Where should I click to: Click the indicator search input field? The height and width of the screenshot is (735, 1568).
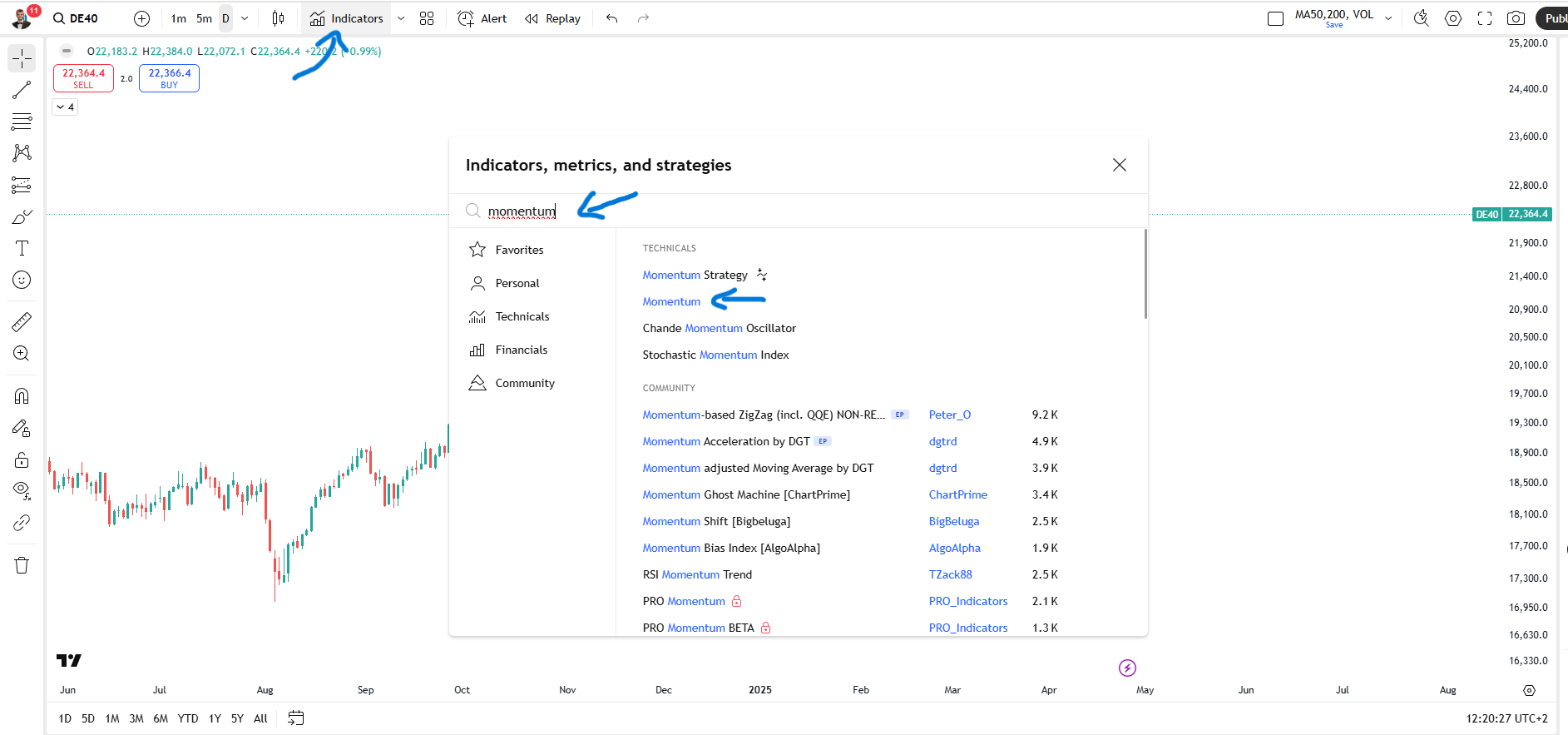(799, 211)
